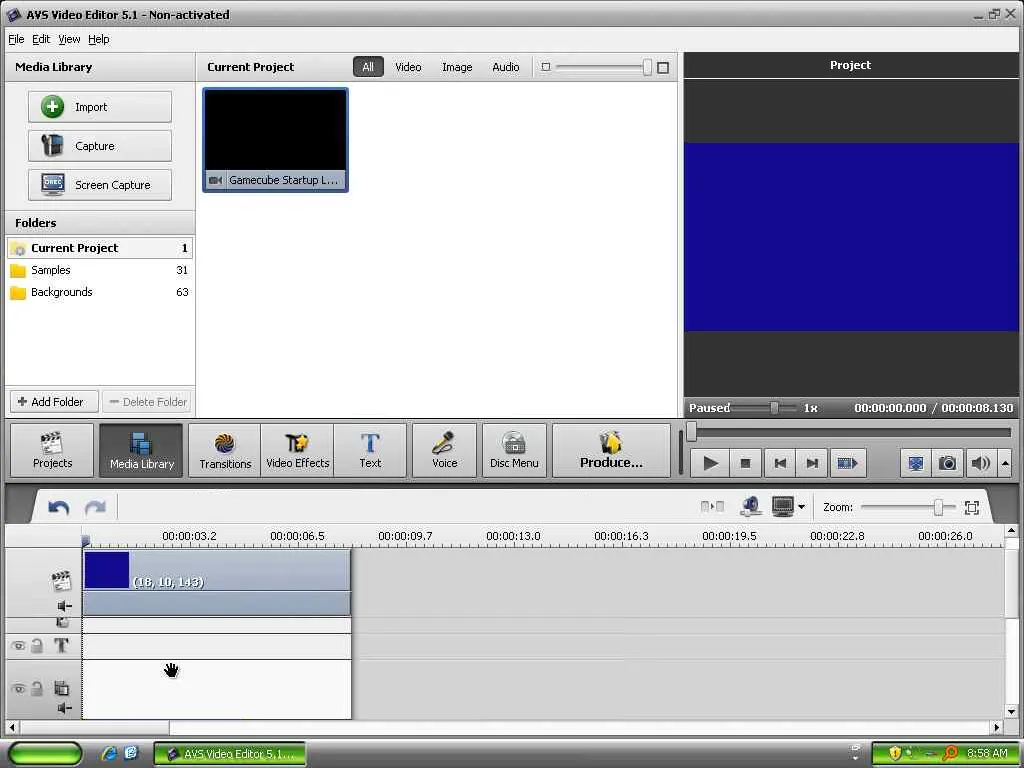
Task: Take a snapshot of the preview
Action: click(x=948, y=464)
